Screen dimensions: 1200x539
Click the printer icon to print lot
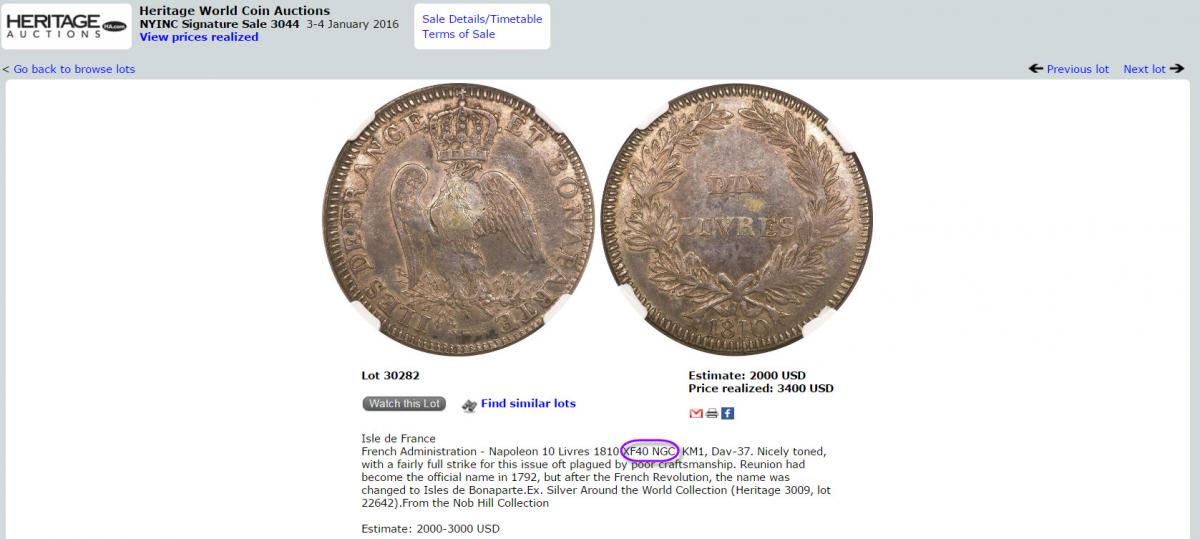[711, 413]
